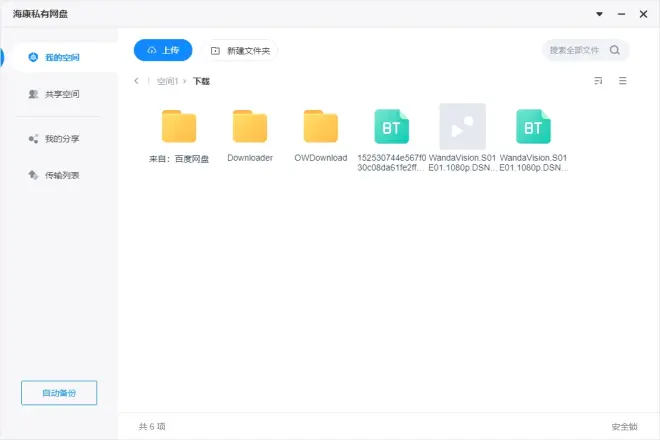The width and height of the screenshot is (660, 440).
Task: Switch to 共享空间 section
Action: (x=60, y=94)
